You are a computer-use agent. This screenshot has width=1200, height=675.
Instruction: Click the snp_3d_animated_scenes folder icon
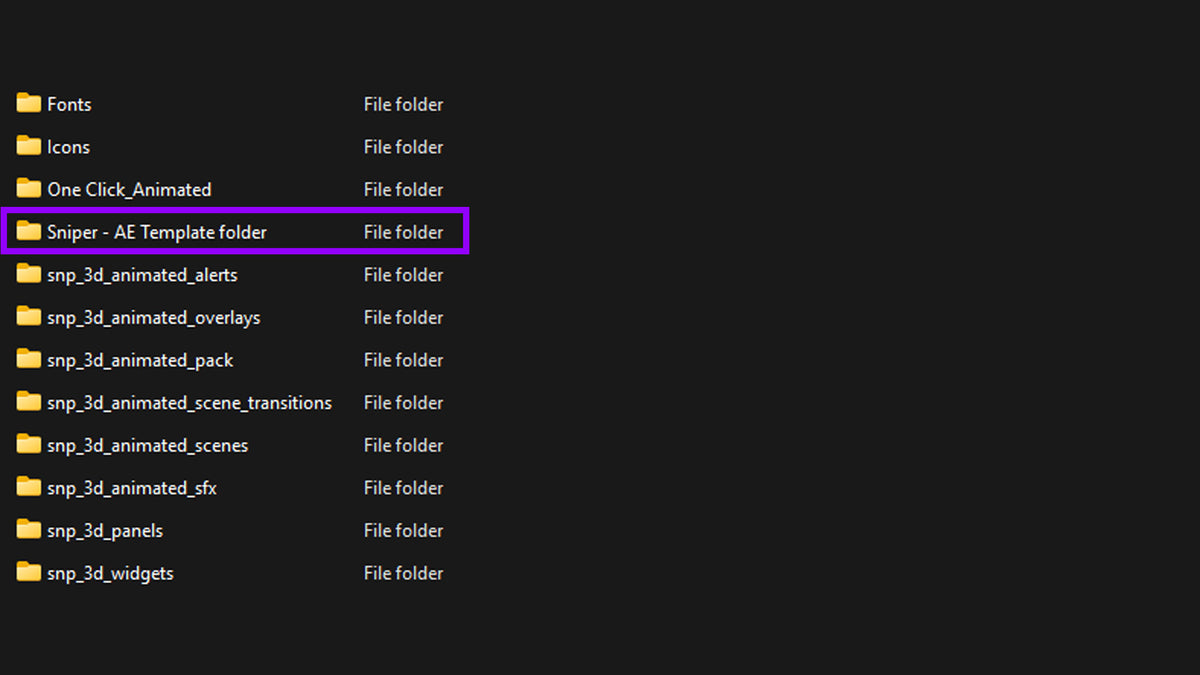pos(29,444)
